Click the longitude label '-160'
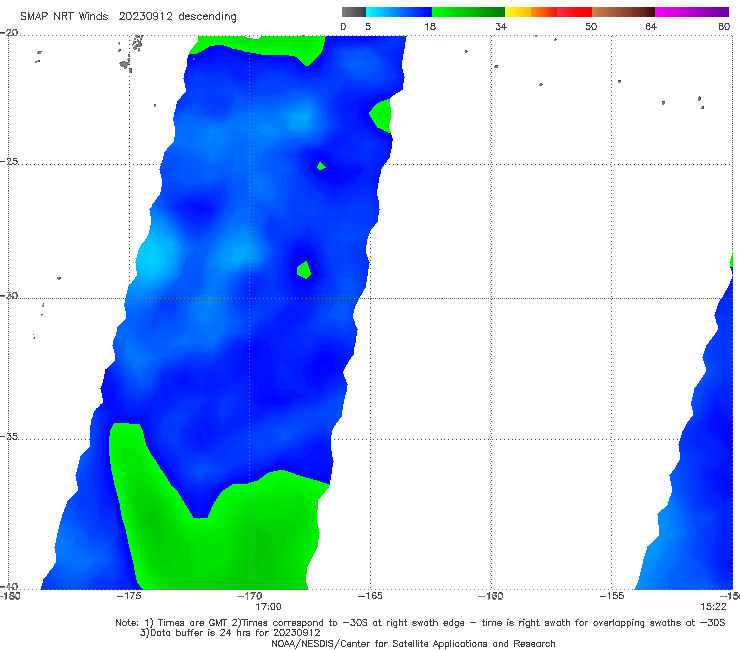This screenshot has height=650, width=740. 490,596
